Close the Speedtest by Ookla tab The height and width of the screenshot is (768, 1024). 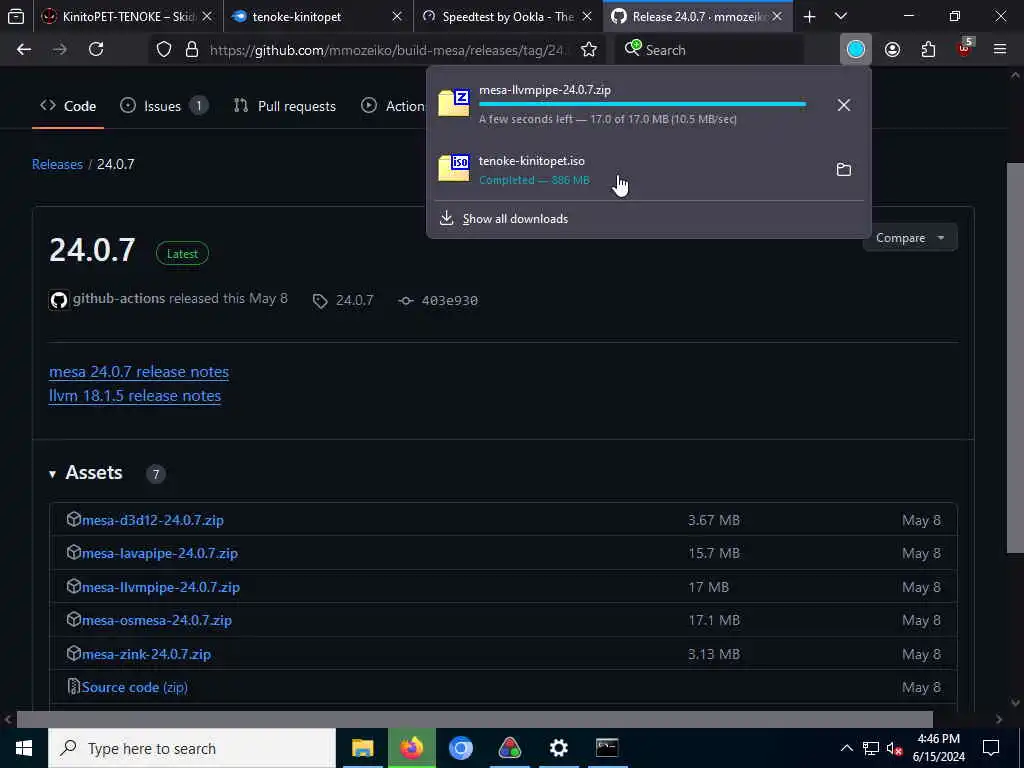[x=586, y=16]
